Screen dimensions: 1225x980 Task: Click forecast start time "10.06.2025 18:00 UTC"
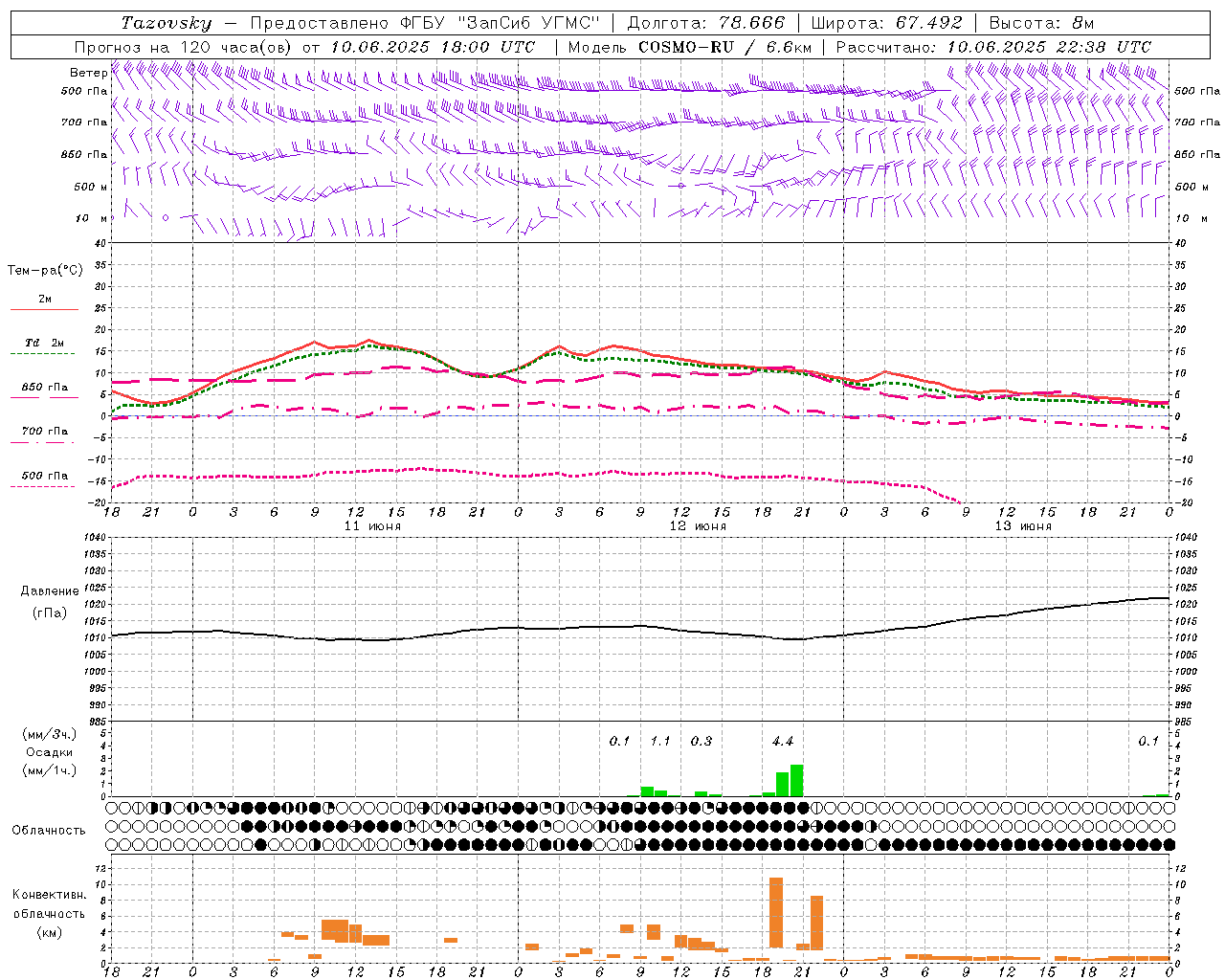[433, 47]
